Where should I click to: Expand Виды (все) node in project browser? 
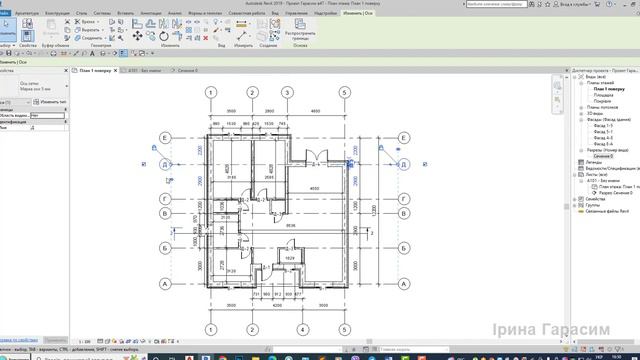[x=575, y=77]
